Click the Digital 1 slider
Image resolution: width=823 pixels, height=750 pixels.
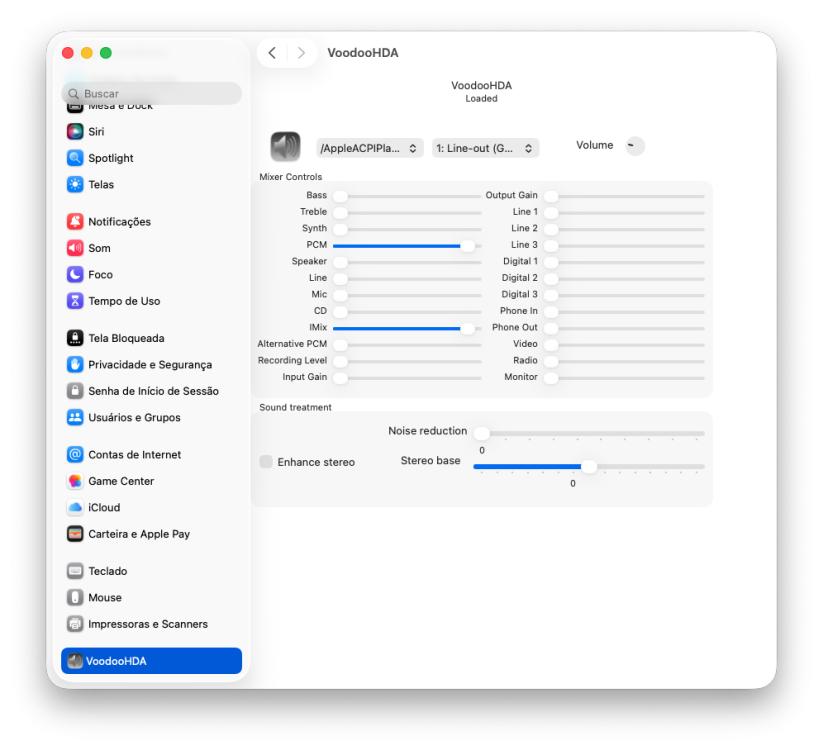point(624,262)
